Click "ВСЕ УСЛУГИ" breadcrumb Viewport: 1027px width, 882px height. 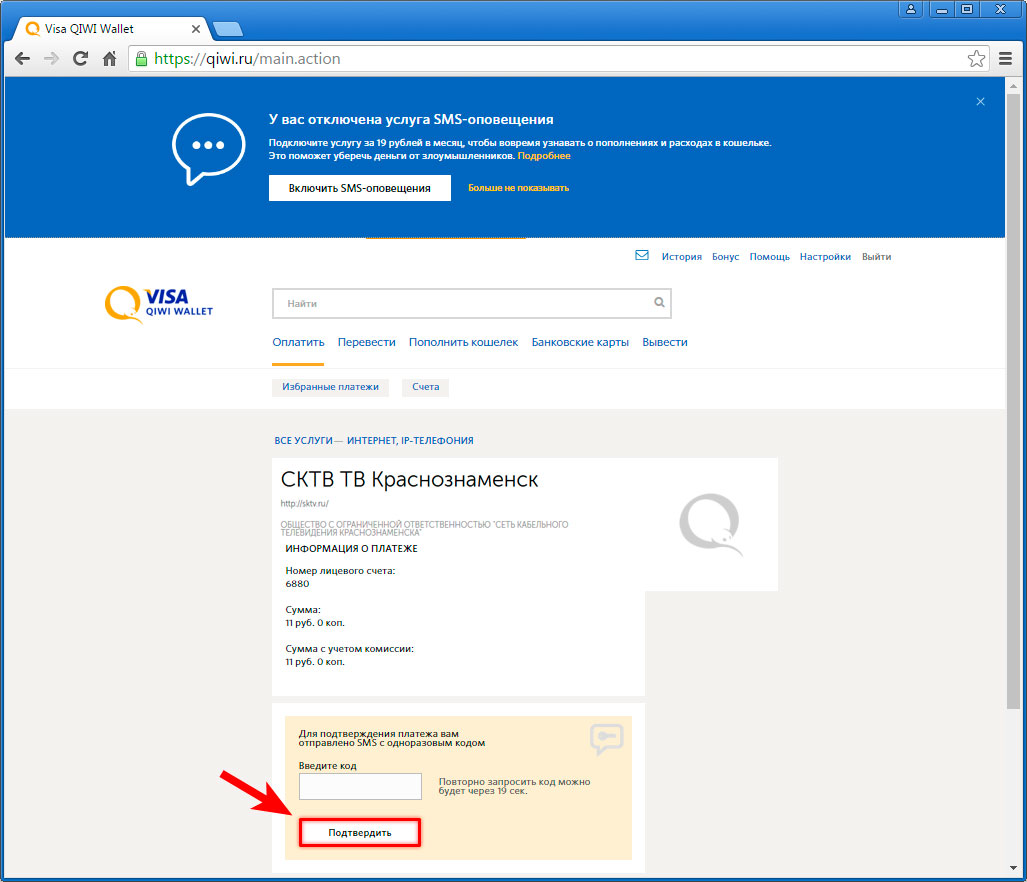(303, 441)
